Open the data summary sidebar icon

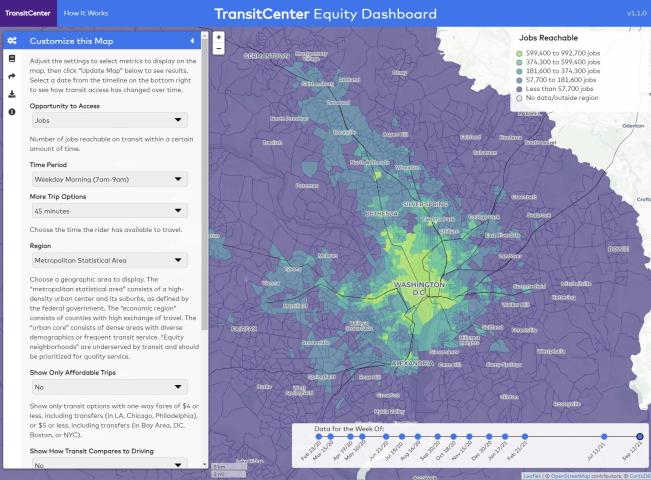coord(12,59)
